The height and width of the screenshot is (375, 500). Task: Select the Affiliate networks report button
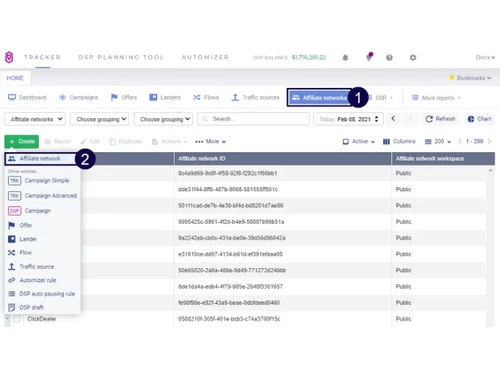319,98
